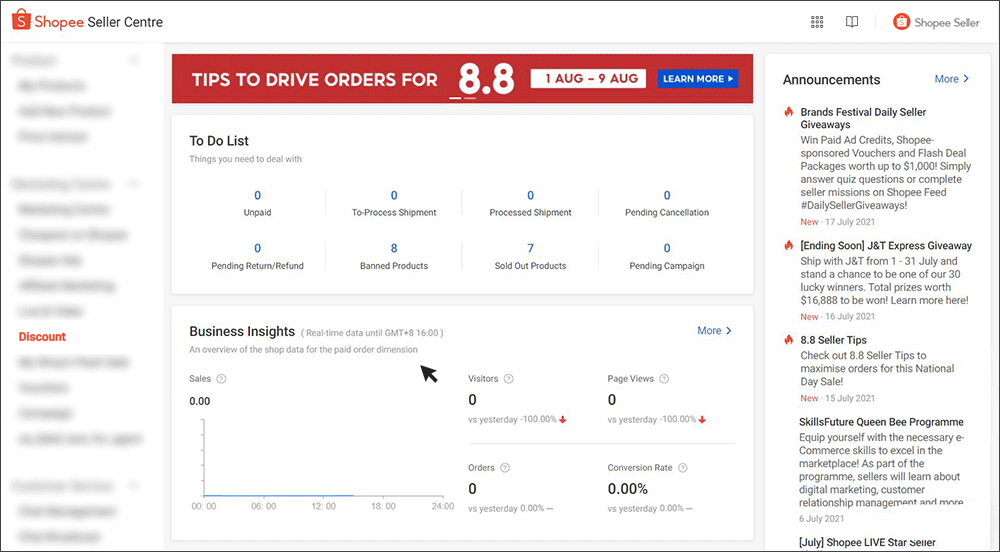Open Banned Products count of 8
Screen dimensions: 1000x552
point(394,248)
